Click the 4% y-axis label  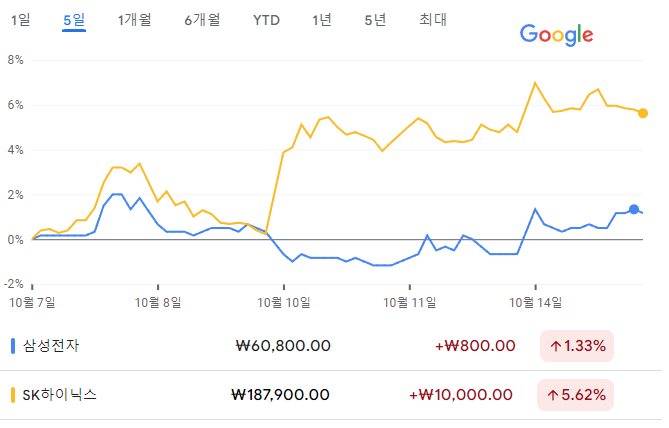[x=15, y=150]
